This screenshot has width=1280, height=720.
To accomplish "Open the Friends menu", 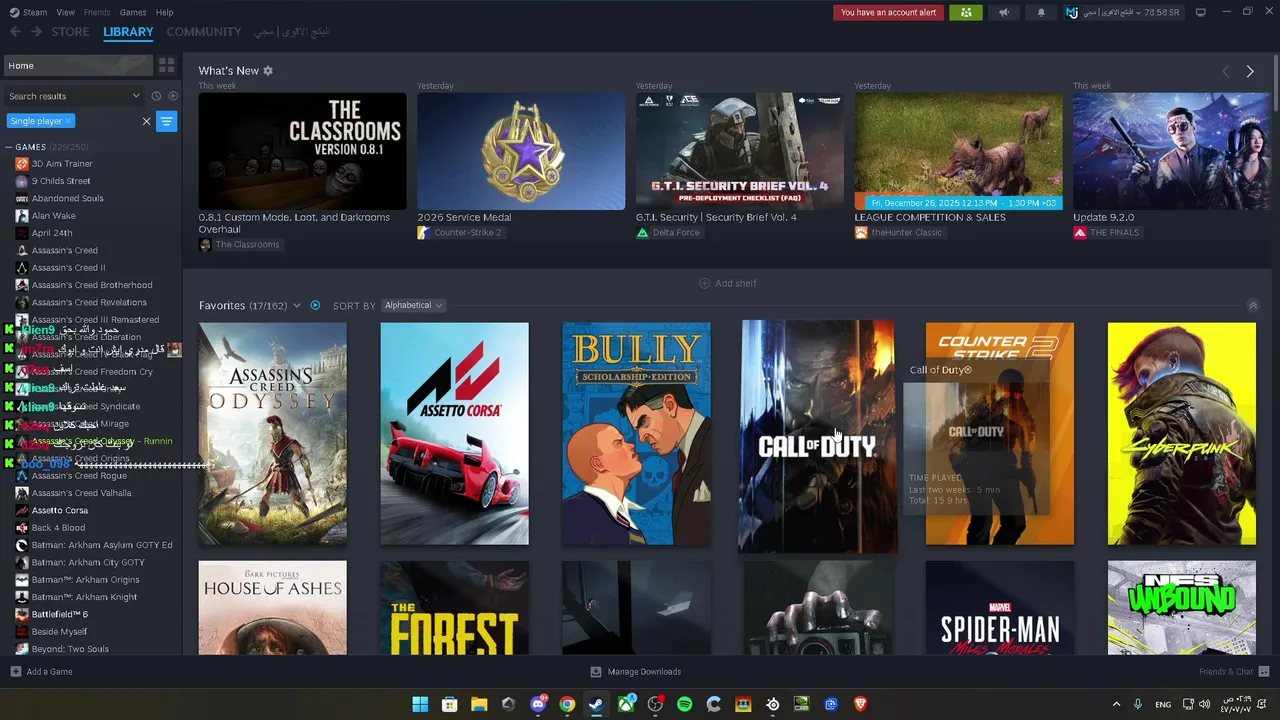I will coord(97,12).
